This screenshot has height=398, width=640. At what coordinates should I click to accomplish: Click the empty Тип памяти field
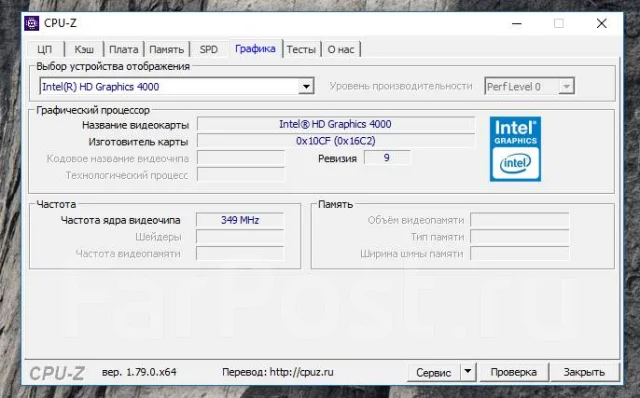pyautogui.click(x=520, y=237)
